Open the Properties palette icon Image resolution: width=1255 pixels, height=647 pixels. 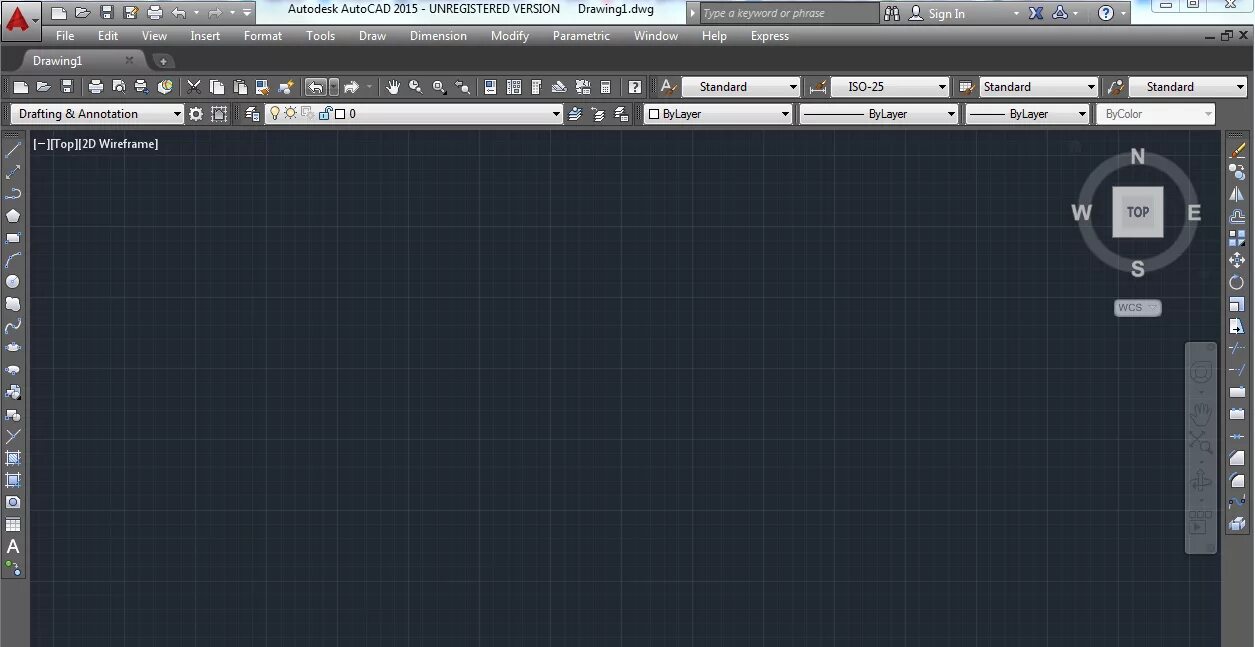(490, 87)
